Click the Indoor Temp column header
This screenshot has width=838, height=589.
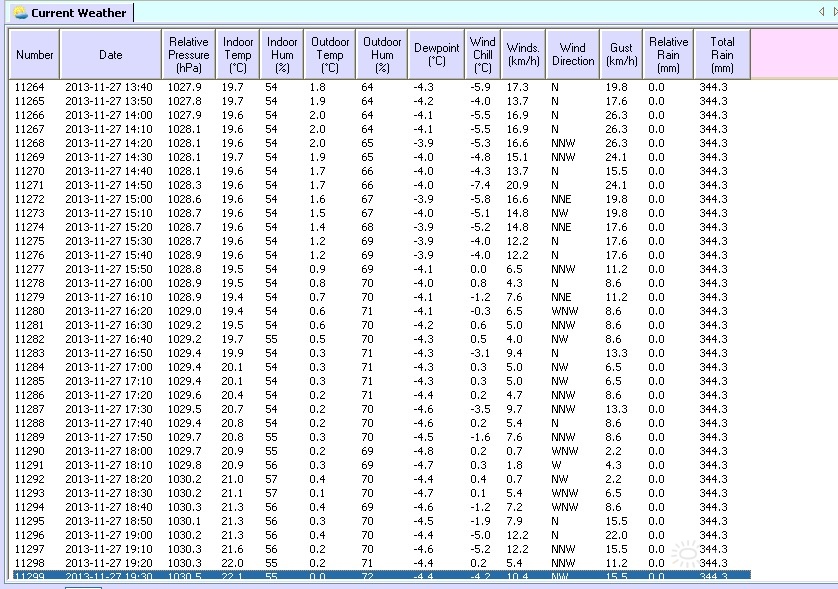238,55
